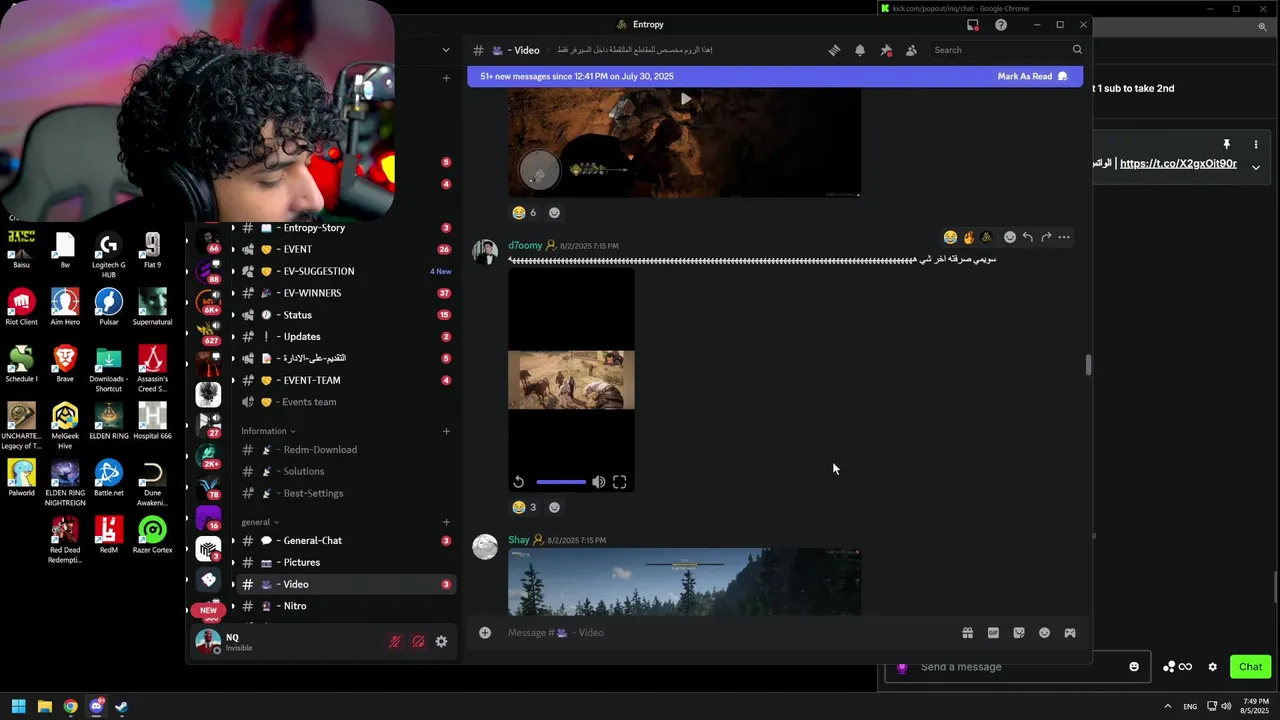Open Discord from the Windows taskbar

coord(96,707)
